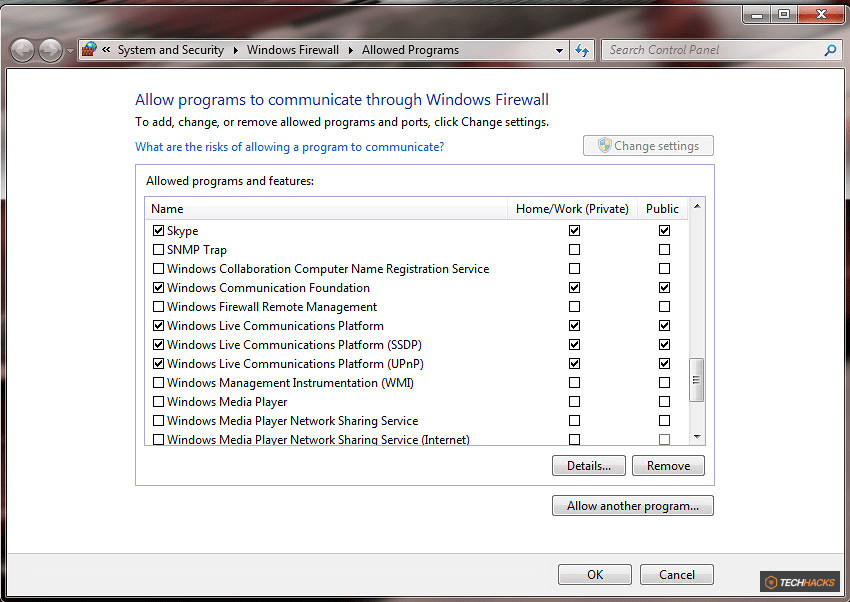Expand the arrow after System and Security
This screenshot has height=602, width=850.
tap(236, 50)
